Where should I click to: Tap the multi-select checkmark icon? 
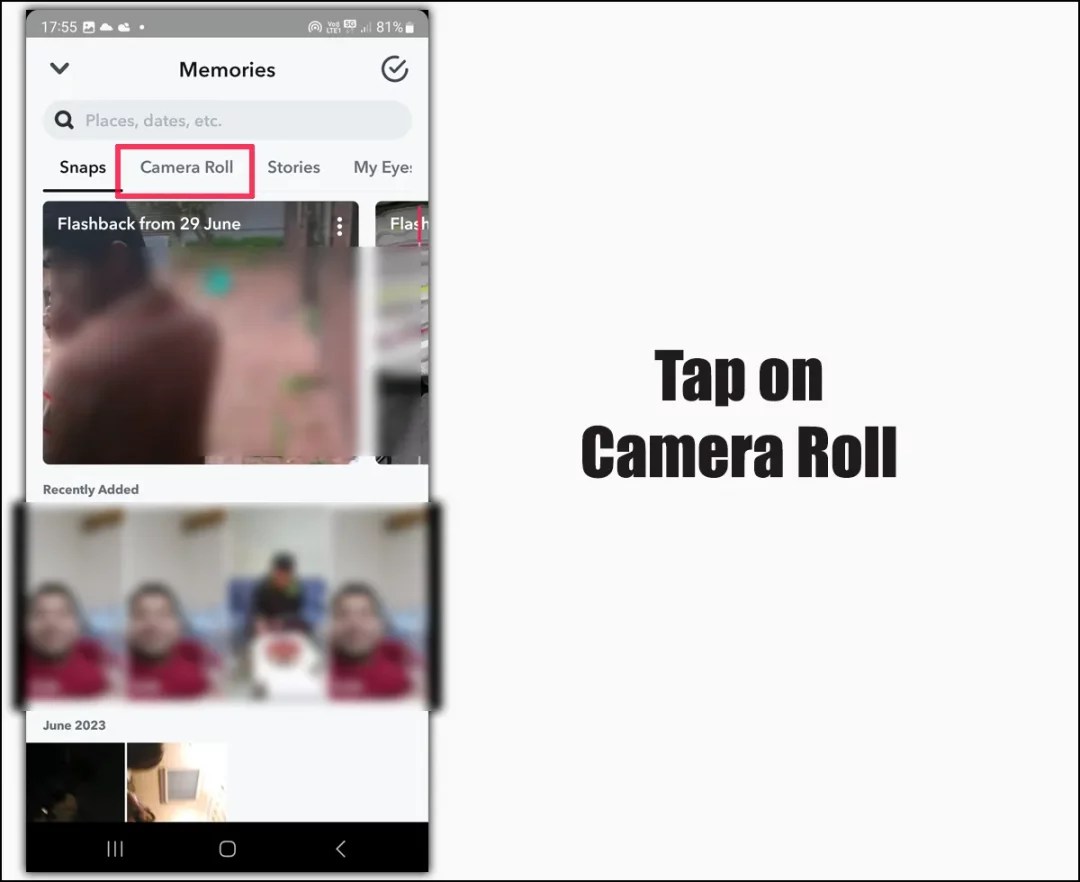394,69
